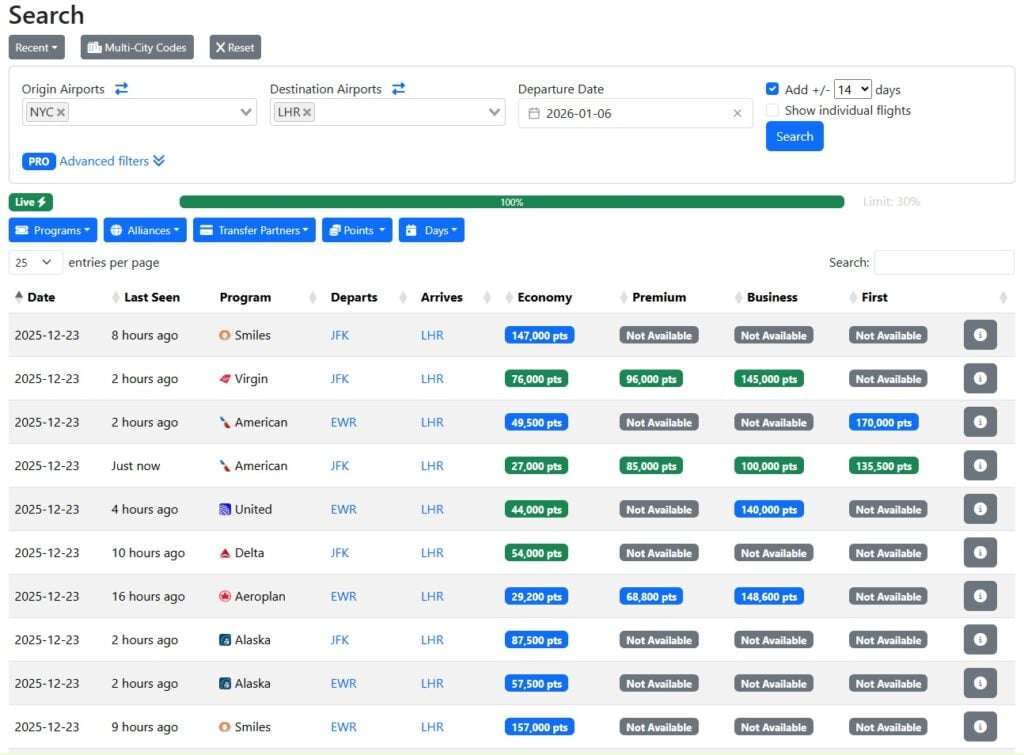The height and width of the screenshot is (755, 1024).
Task: Enable Show individual flights checkbox
Action: 772,110
